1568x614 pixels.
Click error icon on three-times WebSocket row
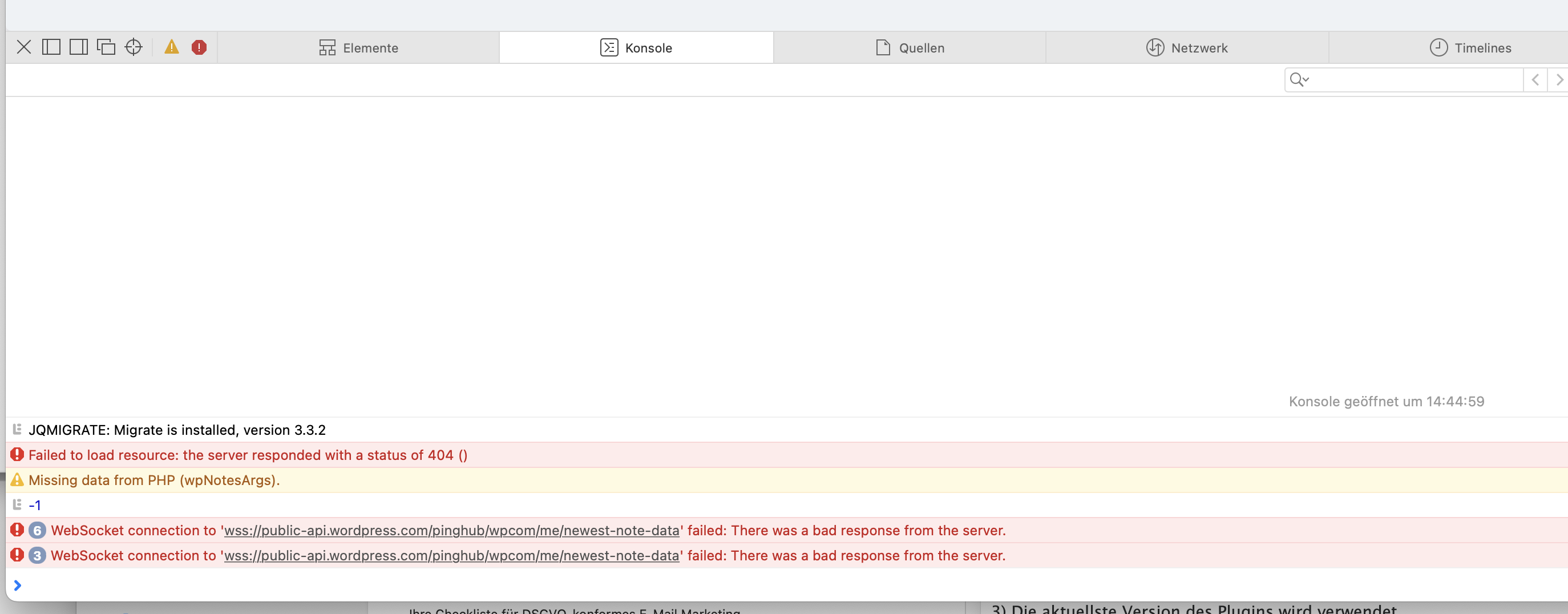click(17, 555)
